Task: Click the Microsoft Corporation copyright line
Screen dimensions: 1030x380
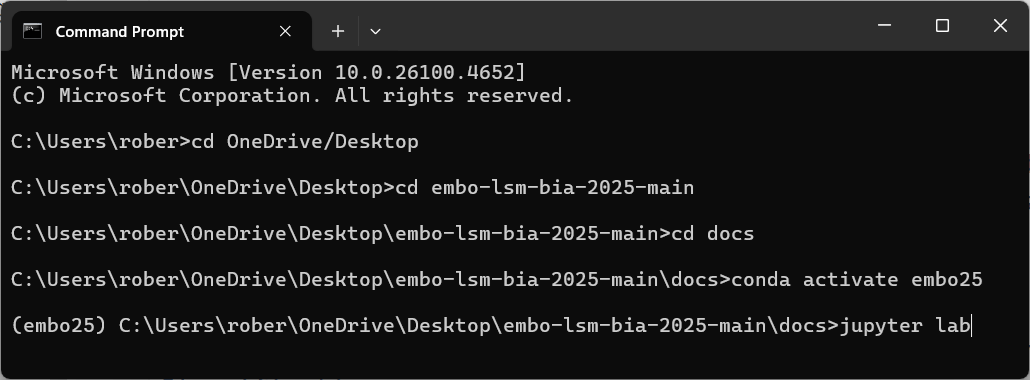Action: click(x=292, y=96)
